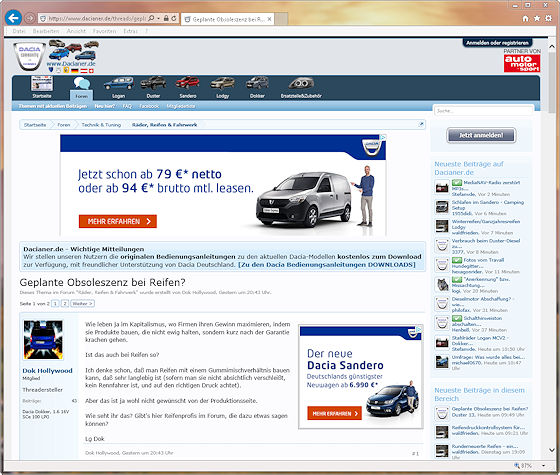Open the Sandero red car icon section

point(188,87)
